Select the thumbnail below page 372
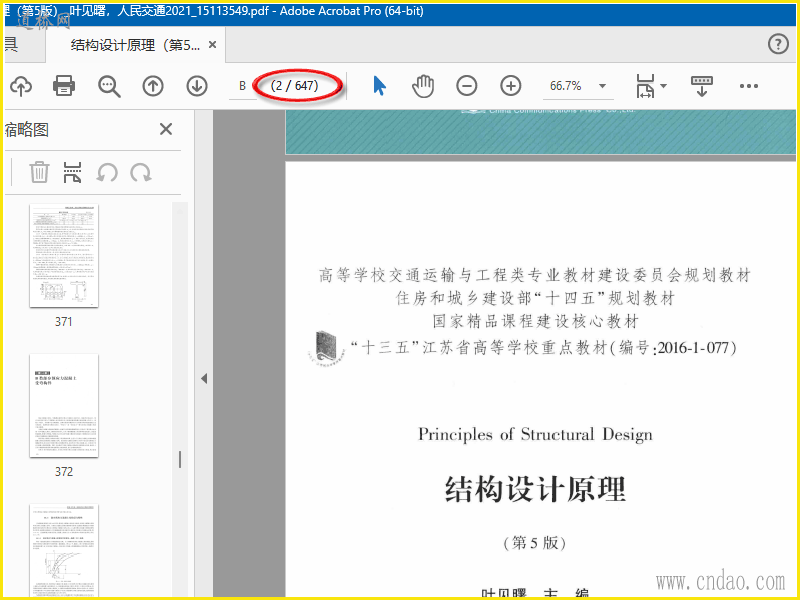800x600 pixels. 64,550
